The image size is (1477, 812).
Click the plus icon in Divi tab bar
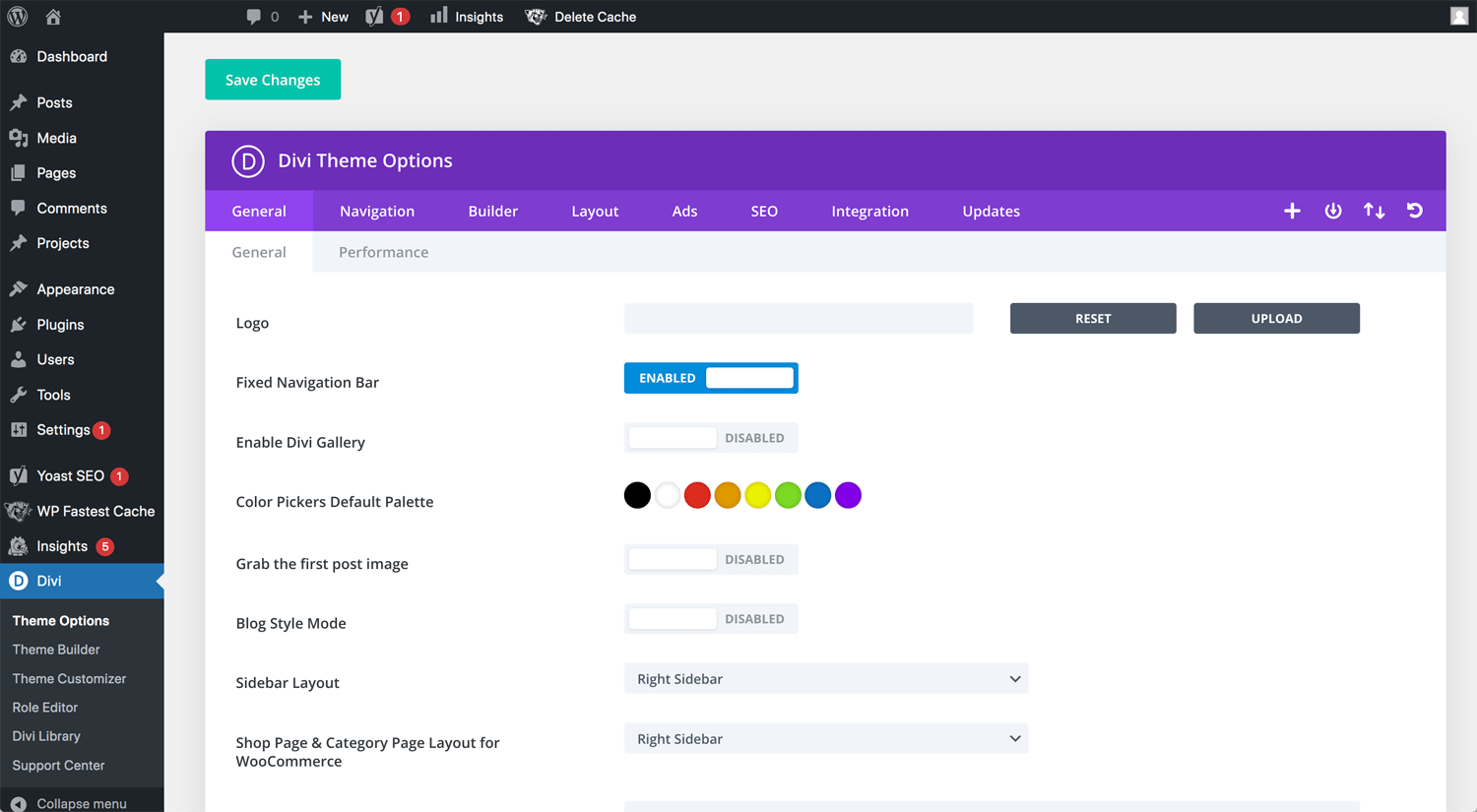click(1292, 211)
